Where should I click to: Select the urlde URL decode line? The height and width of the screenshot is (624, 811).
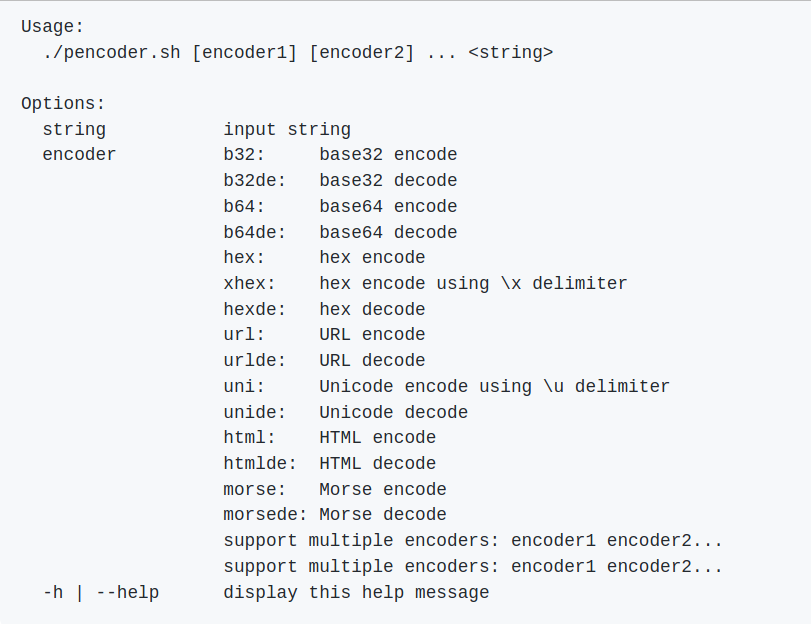(x=324, y=361)
